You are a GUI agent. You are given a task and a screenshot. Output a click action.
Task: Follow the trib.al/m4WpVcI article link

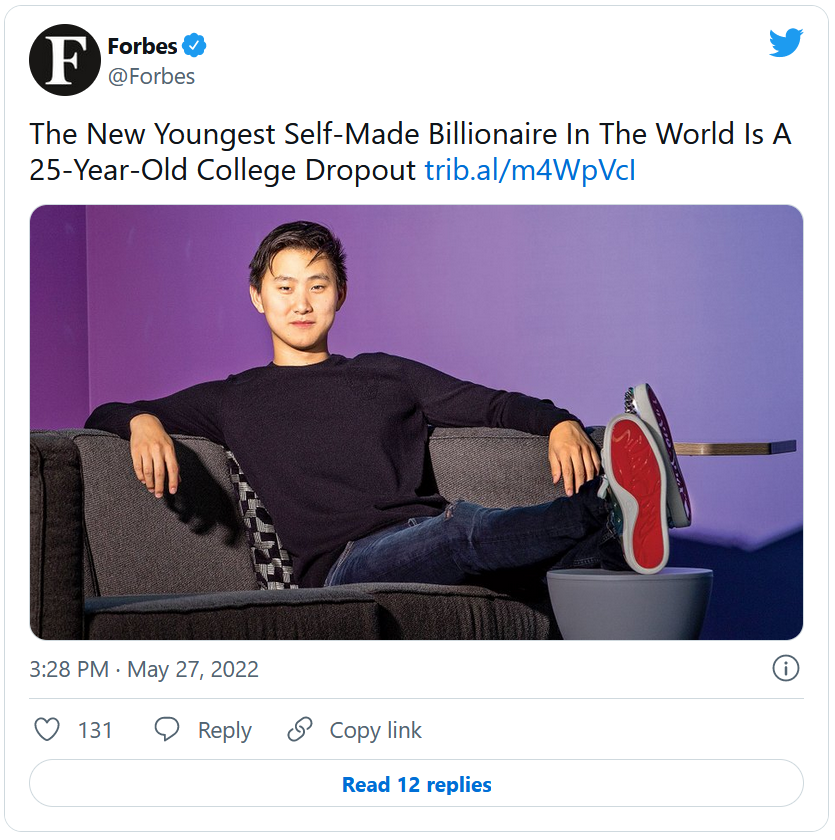530,170
